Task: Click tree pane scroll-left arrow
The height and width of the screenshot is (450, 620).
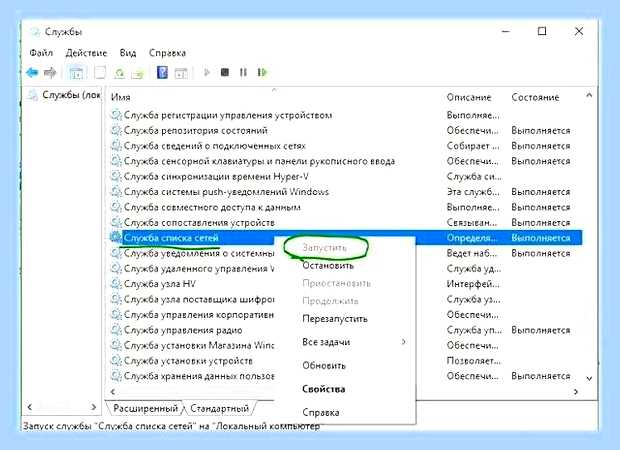Action: point(30,407)
